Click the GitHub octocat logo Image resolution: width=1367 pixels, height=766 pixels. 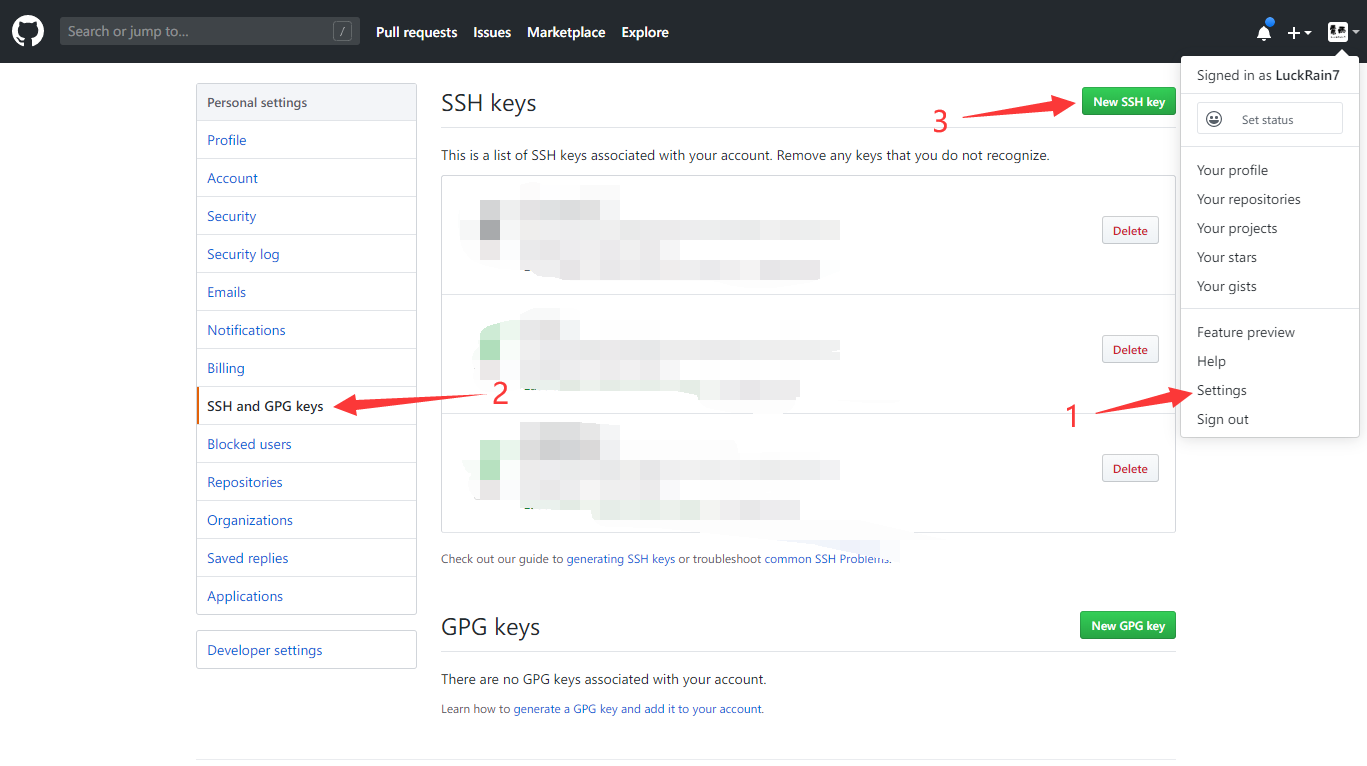[27, 30]
